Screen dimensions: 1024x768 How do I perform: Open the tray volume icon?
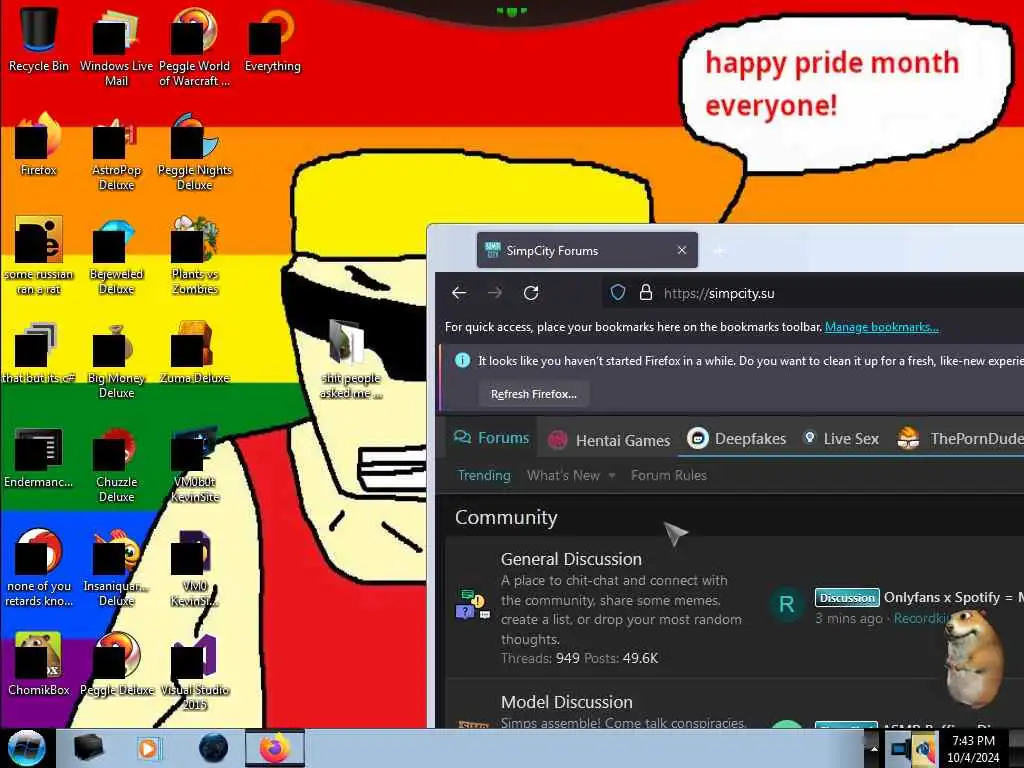coord(924,750)
